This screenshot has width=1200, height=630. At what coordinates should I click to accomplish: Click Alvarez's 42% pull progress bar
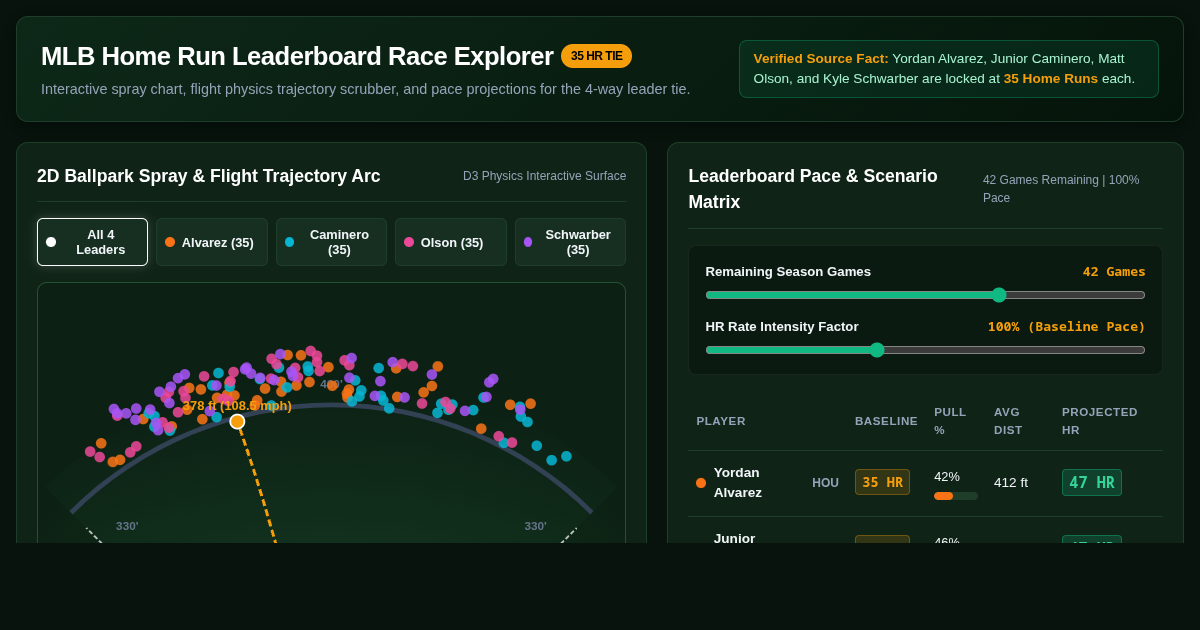pos(956,496)
